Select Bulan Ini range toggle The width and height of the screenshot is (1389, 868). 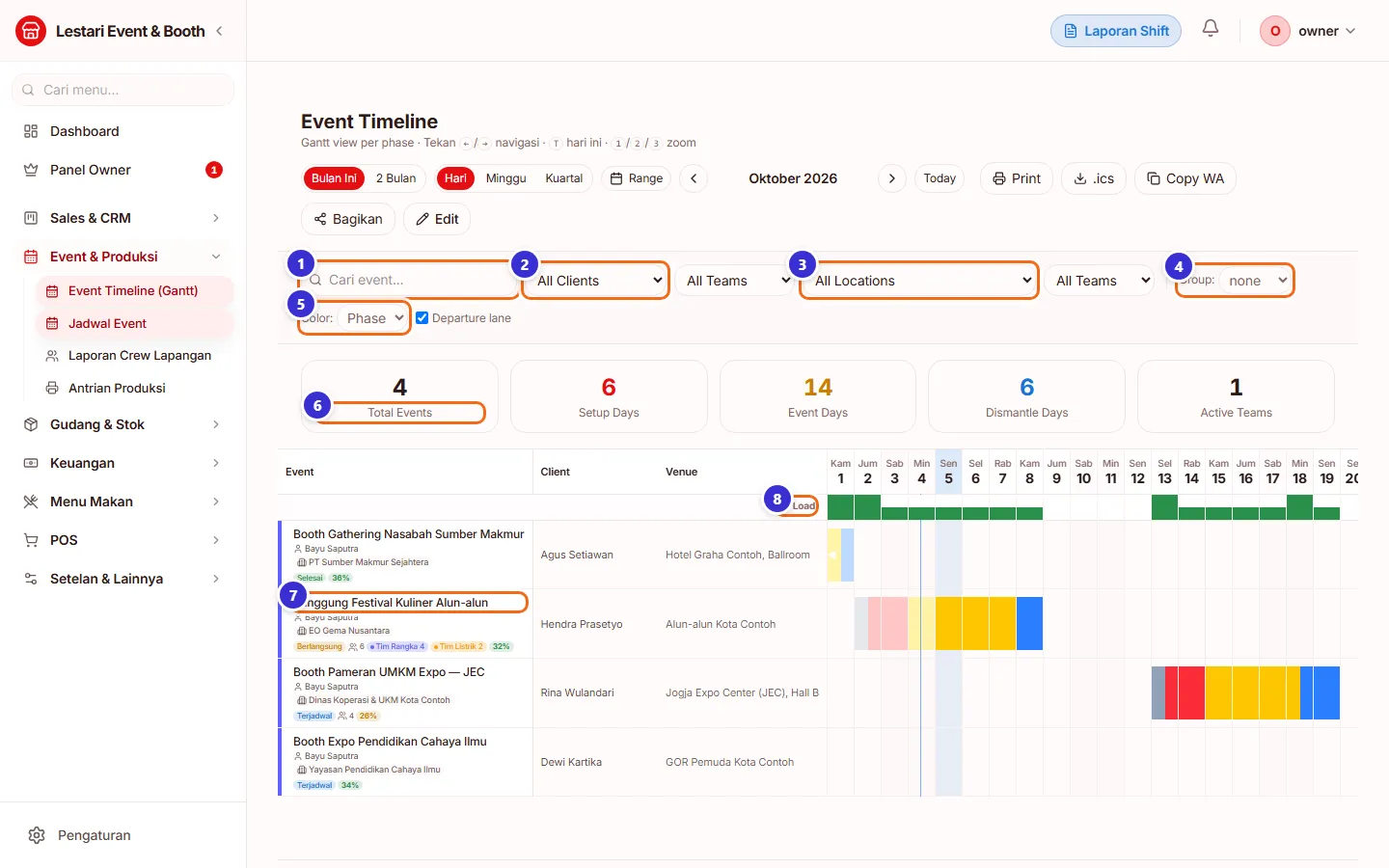[334, 178]
